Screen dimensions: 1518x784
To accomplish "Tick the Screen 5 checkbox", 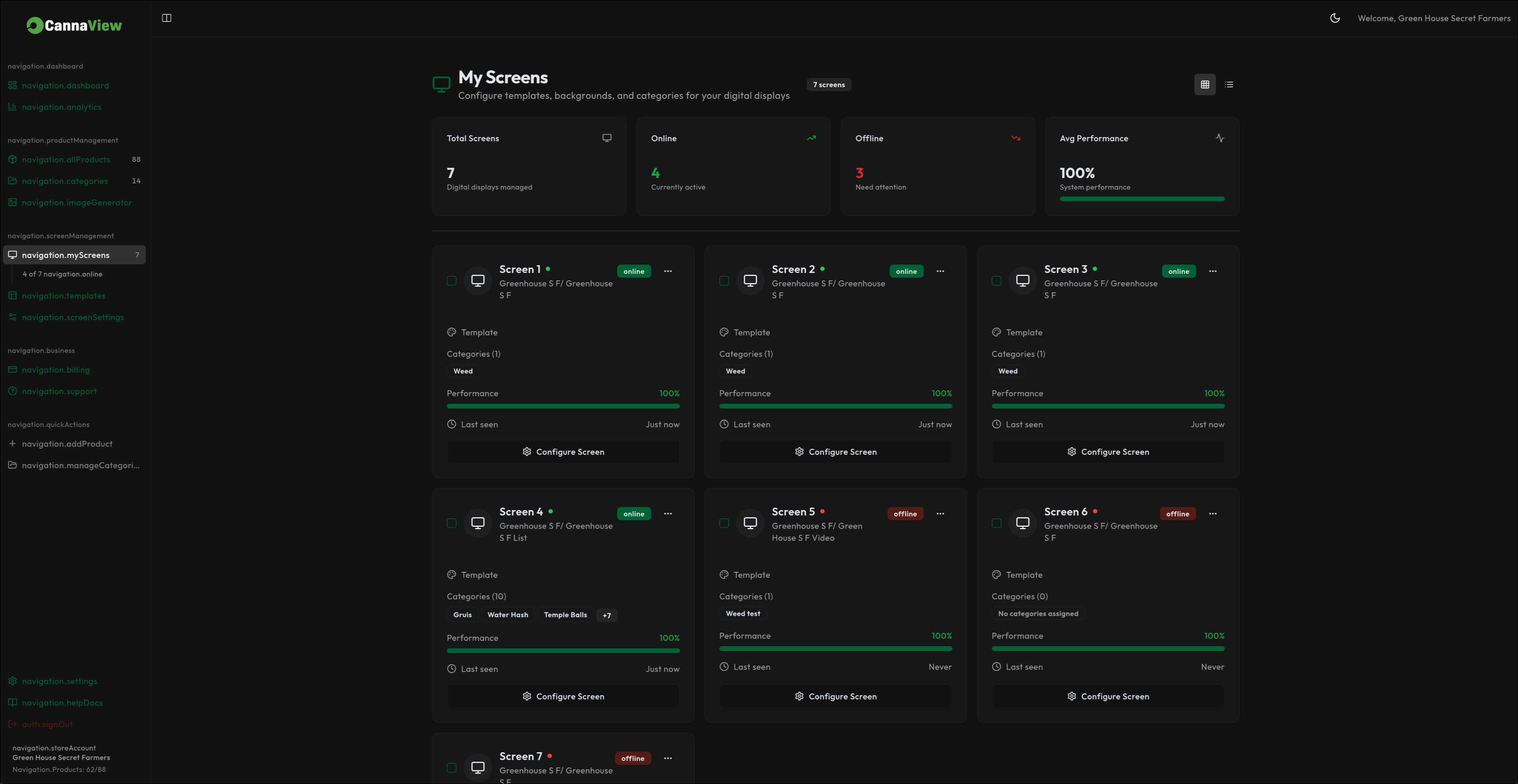I will tap(724, 523).
